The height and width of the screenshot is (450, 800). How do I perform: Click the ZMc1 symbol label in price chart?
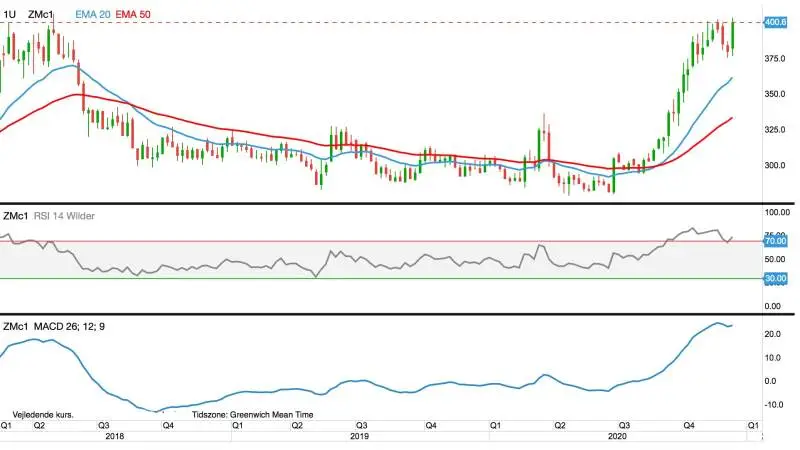tap(41, 14)
